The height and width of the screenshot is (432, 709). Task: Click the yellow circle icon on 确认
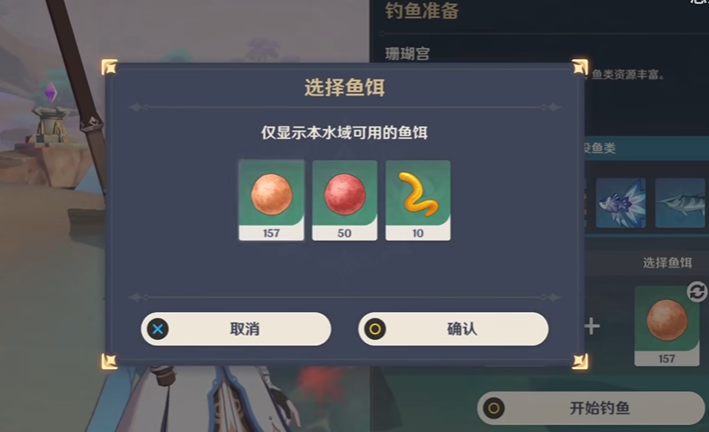point(375,329)
